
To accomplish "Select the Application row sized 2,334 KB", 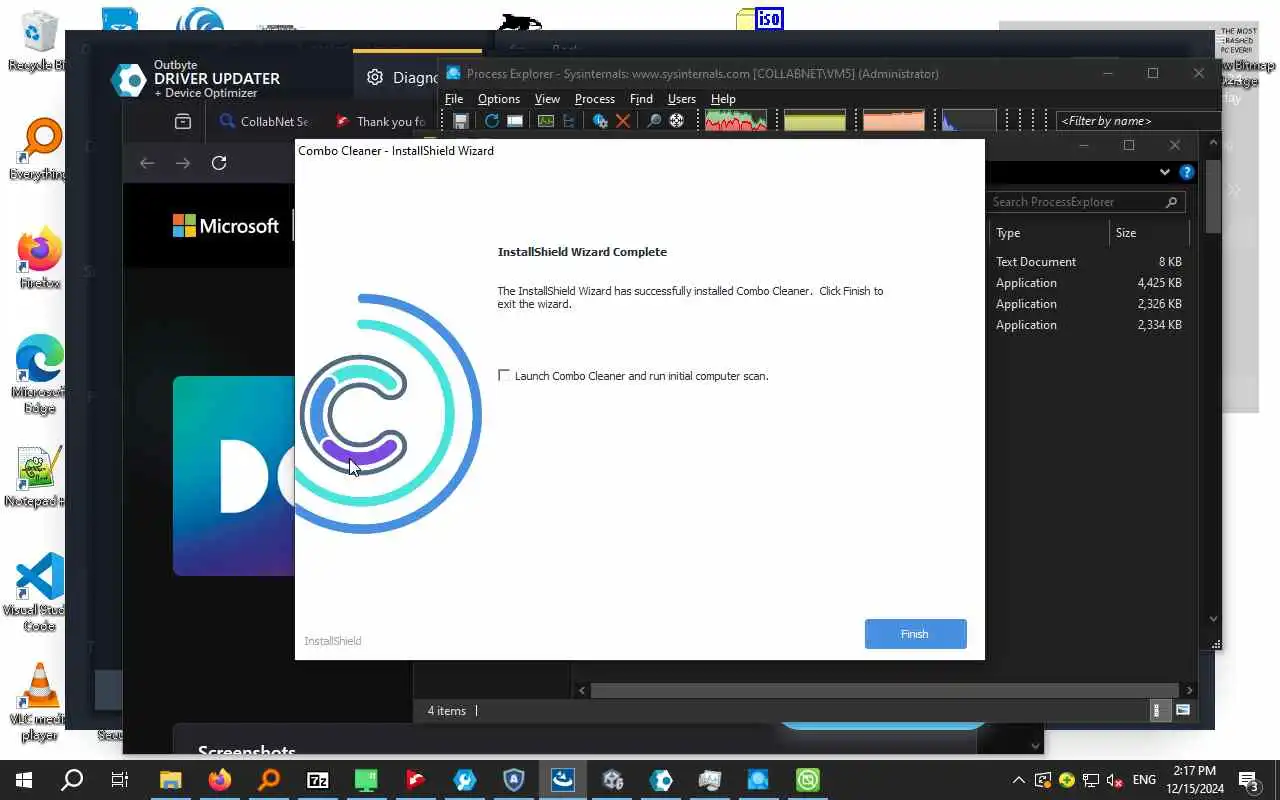I will pos(1089,325).
